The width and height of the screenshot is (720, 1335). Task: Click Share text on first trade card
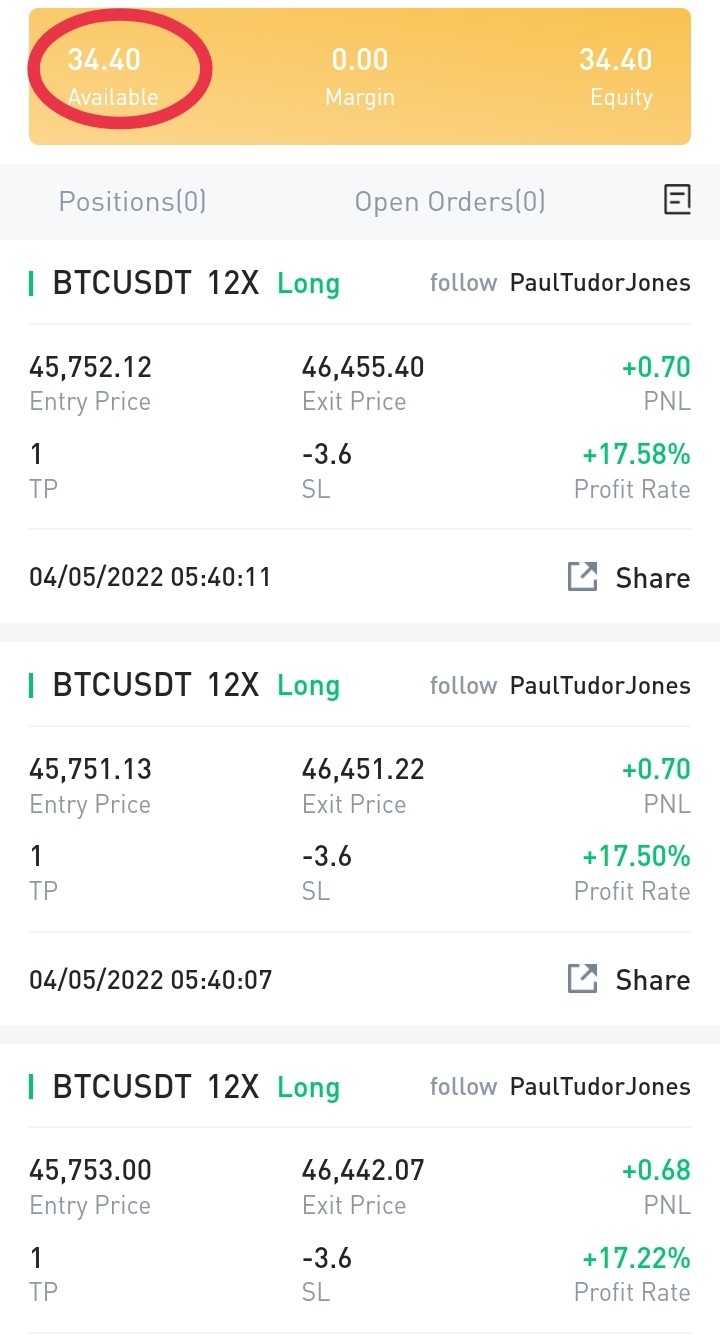[653, 578]
